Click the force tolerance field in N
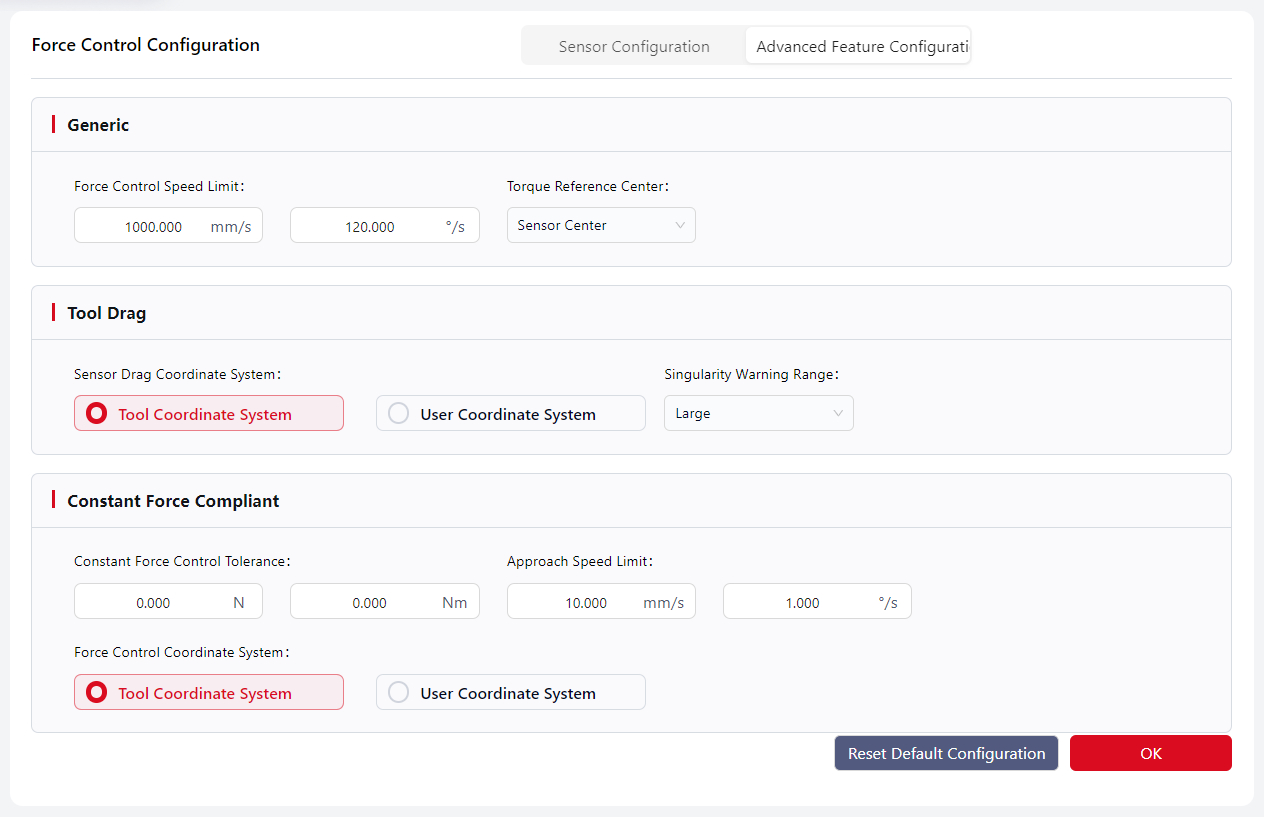This screenshot has width=1264, height=817. 154,603
